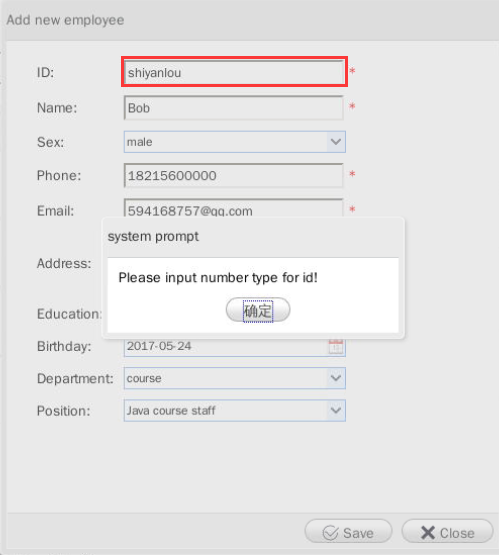Confirm the system prompt with 确定
The height and width of the screenshot is (555, 499).
point(258,310)
